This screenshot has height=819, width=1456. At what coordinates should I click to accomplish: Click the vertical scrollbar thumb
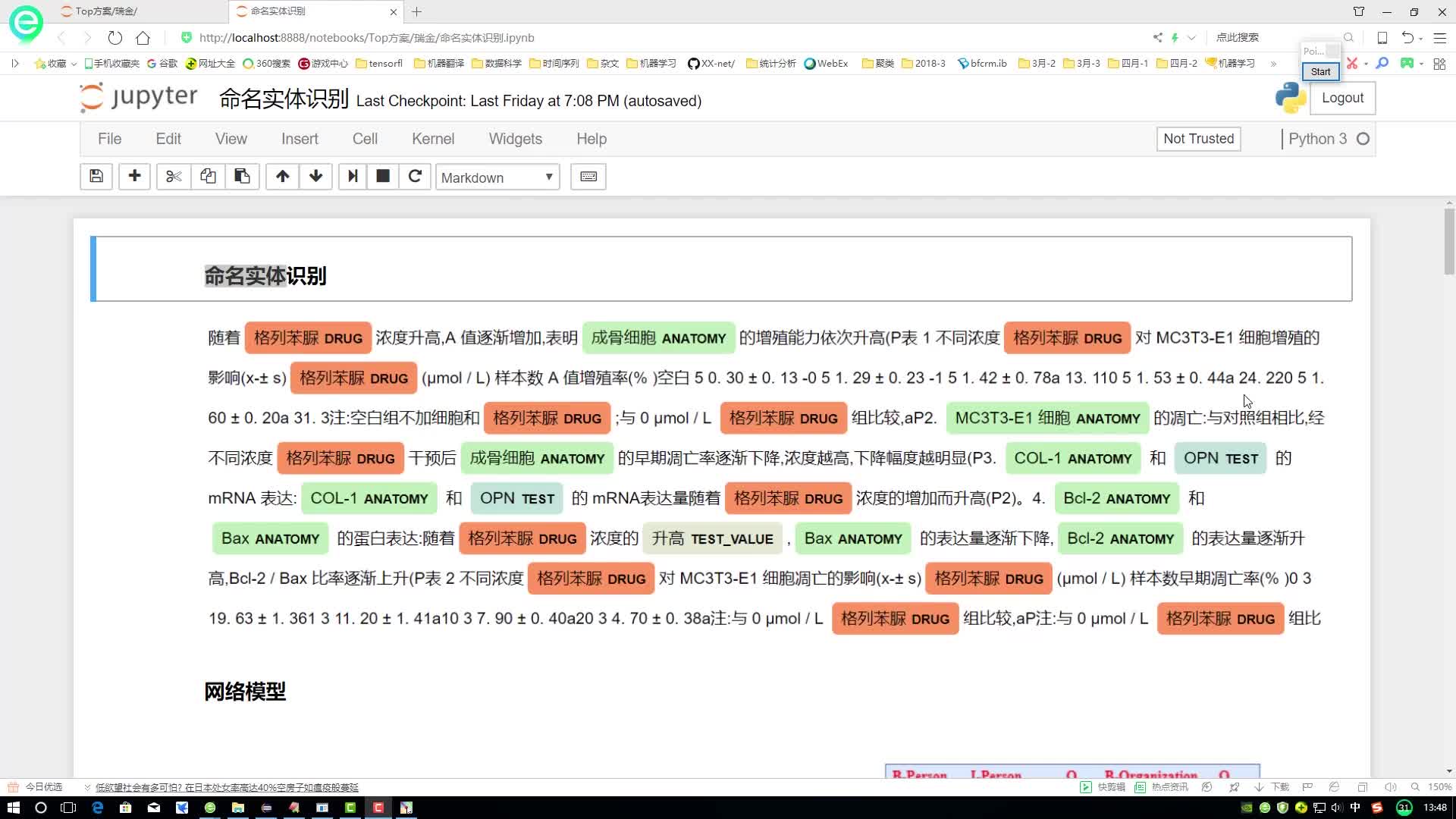coord(1449,241)
